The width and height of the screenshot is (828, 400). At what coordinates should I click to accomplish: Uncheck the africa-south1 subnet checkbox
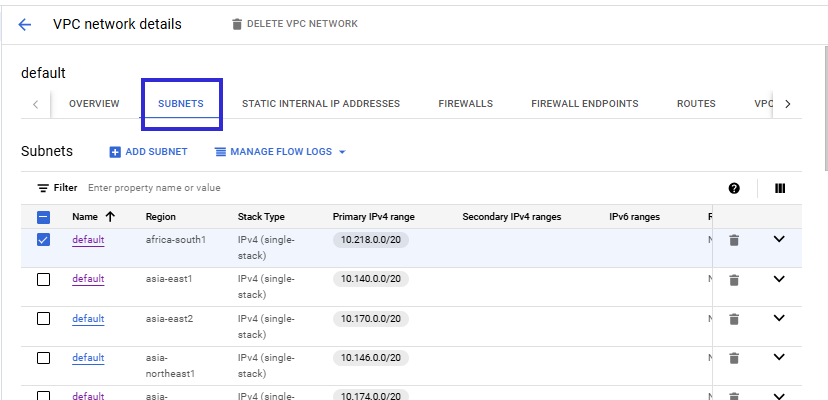43,240
